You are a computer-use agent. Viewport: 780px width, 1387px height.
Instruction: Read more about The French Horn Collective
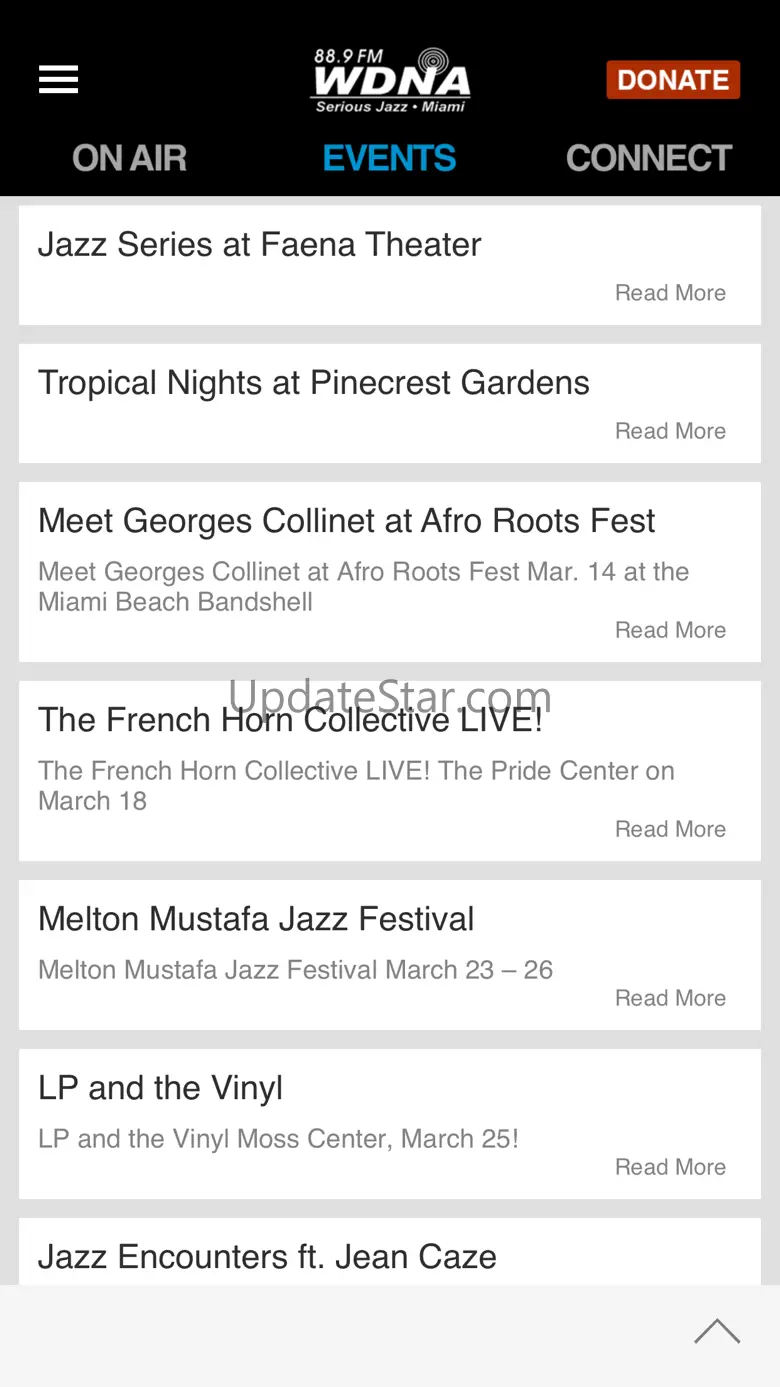pyautogui.click(x=670, y=829)
